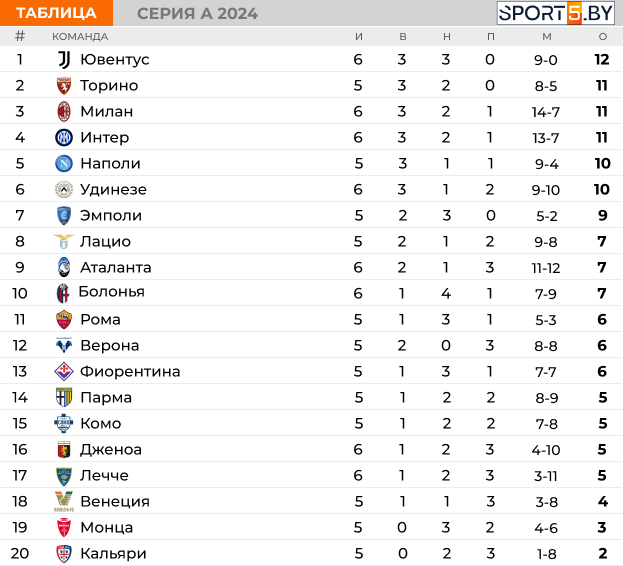This screenshot has width=623, height=566.
Task: Click the М goals column header
Action: [547, 37]
